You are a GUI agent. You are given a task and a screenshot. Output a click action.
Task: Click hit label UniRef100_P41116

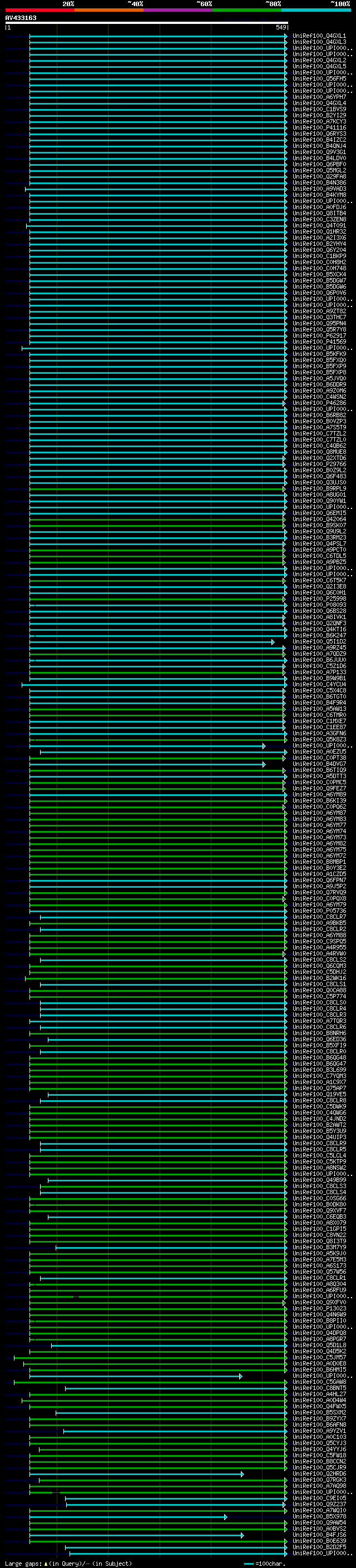click(319, 128)
